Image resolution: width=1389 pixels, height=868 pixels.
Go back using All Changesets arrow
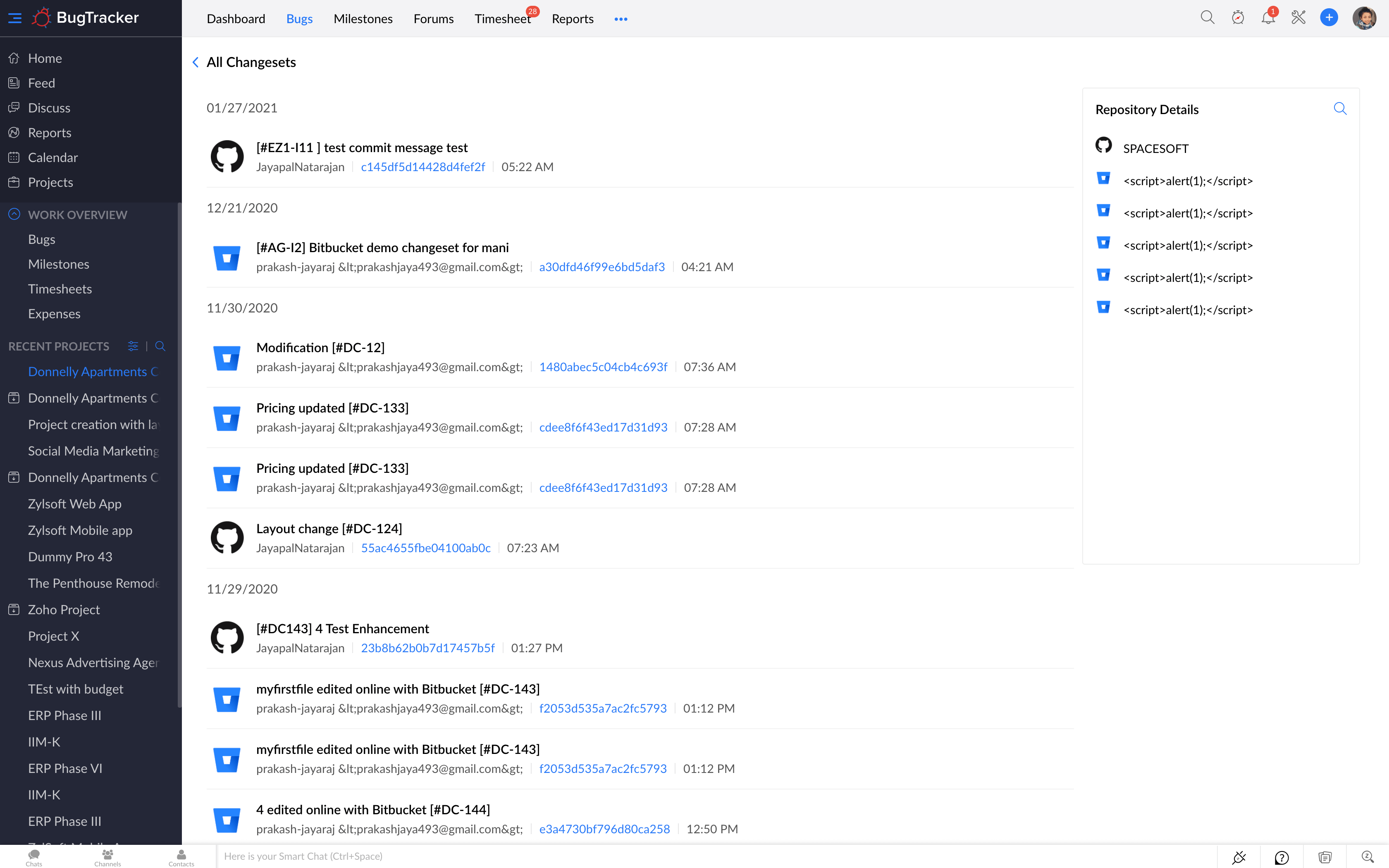tap(196, 62)
